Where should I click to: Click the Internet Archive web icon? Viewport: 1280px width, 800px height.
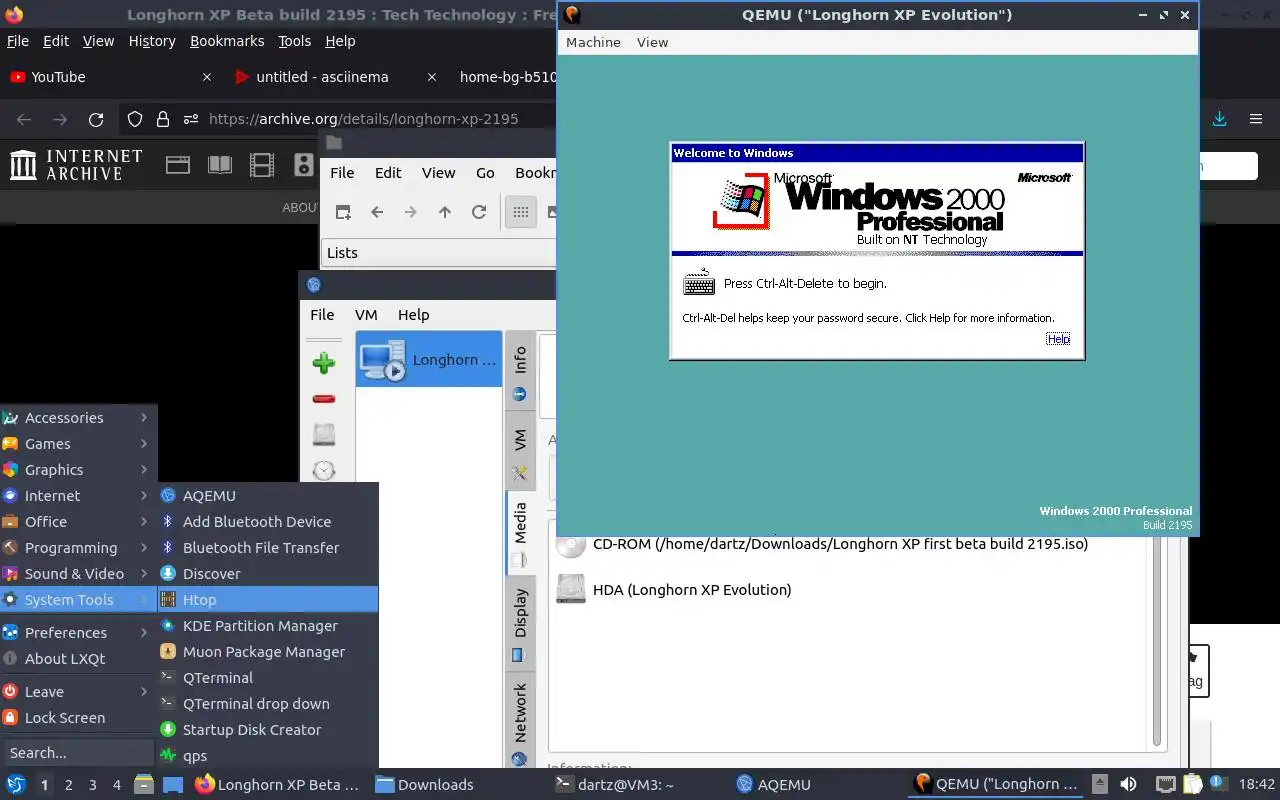178,165
